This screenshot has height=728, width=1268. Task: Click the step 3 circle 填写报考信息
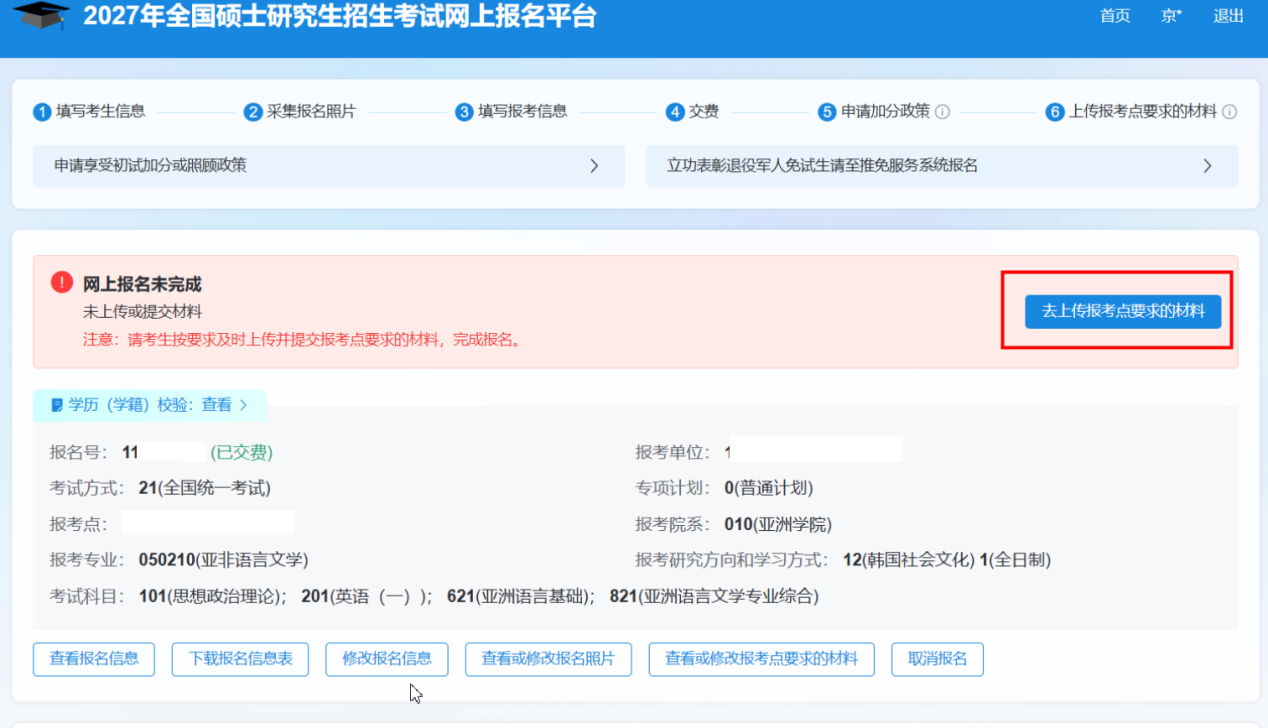pos(464,112)
